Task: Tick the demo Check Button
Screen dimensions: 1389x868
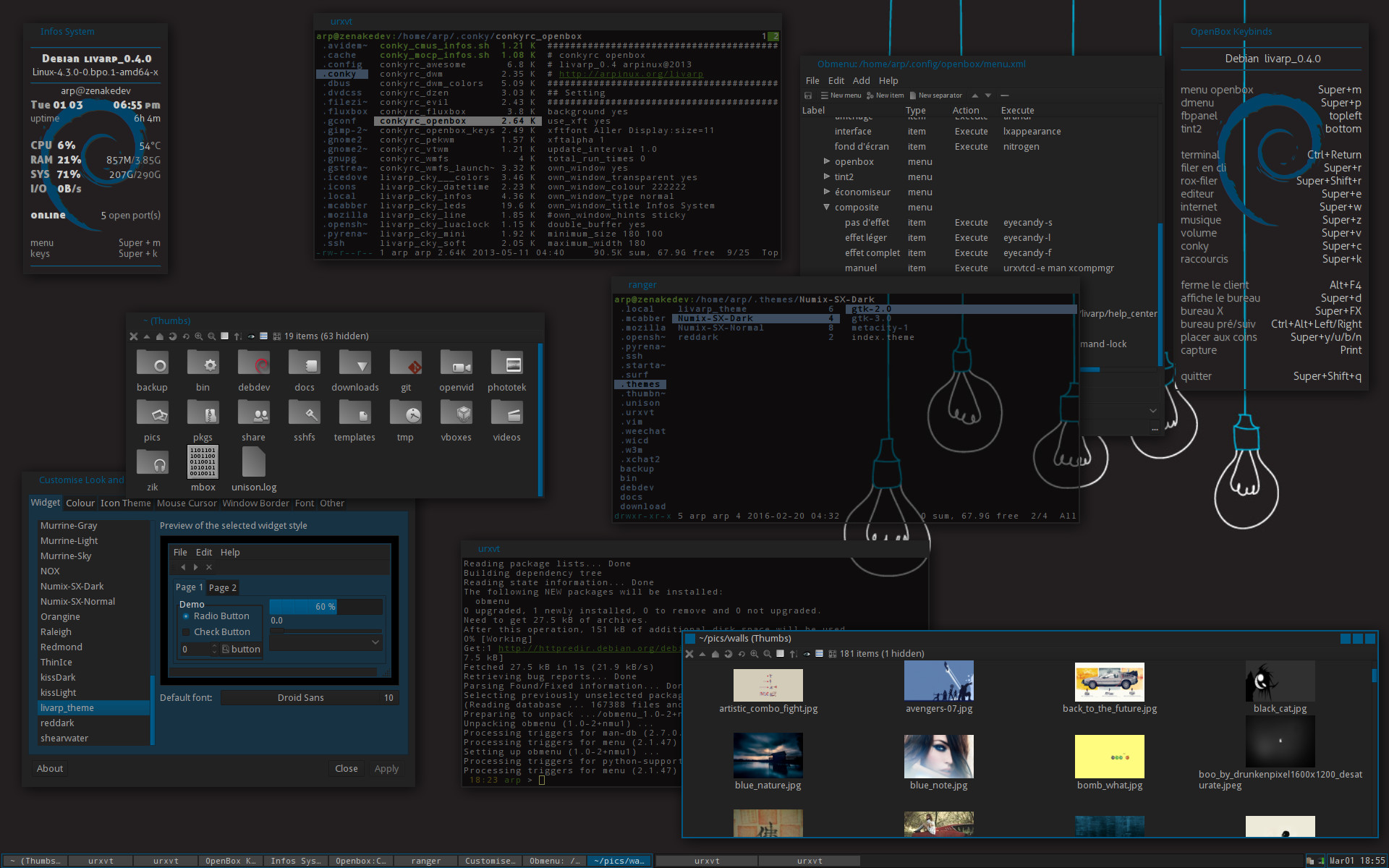Action: point(216,632)
